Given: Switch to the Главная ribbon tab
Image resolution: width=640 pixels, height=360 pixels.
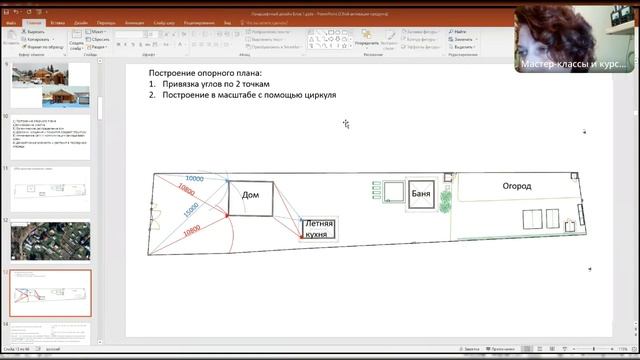Looking at the screenshot, I should click(x=34, y=23).
